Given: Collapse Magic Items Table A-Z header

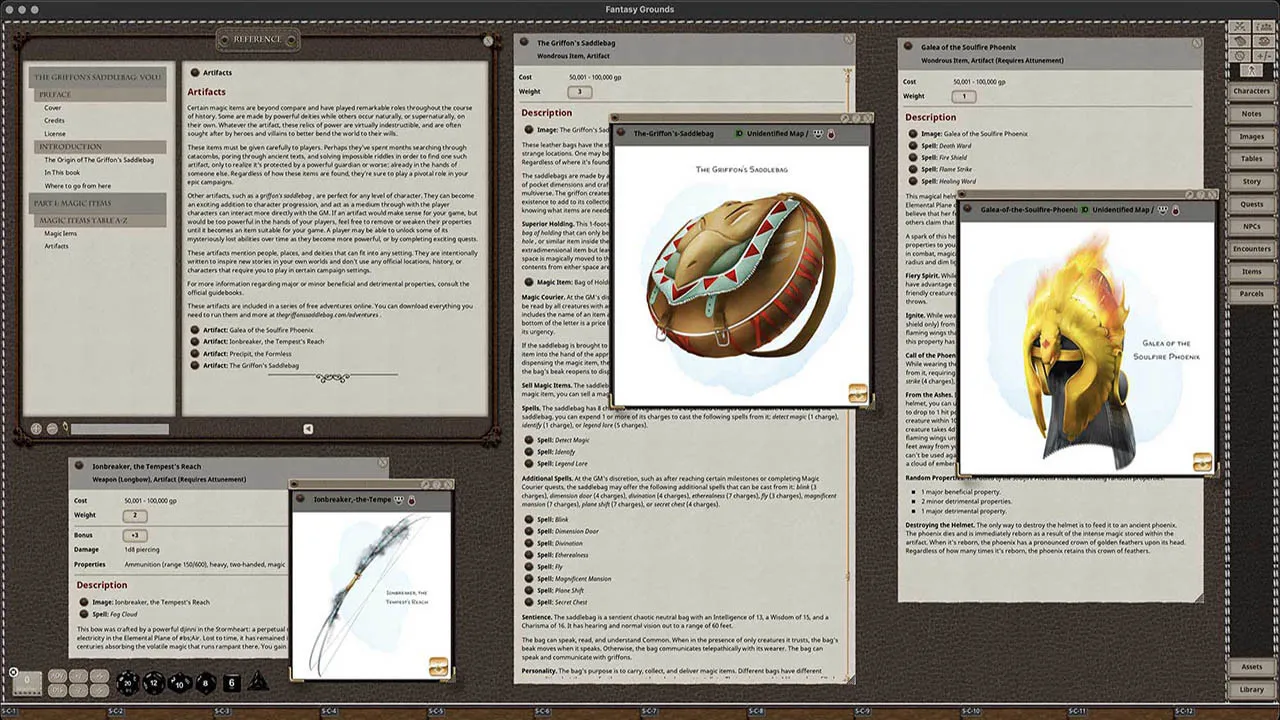Looking at the screenshot, I should [98, 220].
